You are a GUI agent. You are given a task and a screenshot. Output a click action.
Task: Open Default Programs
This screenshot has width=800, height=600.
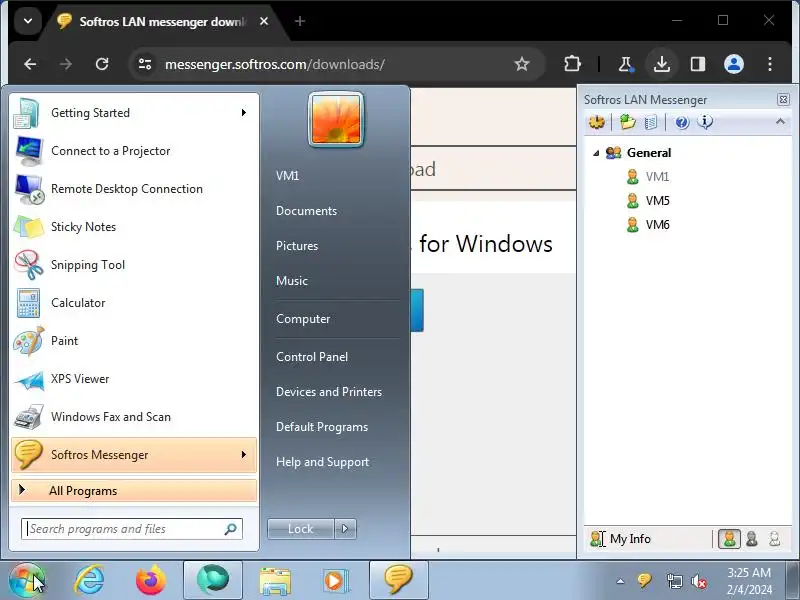point(322,427)
